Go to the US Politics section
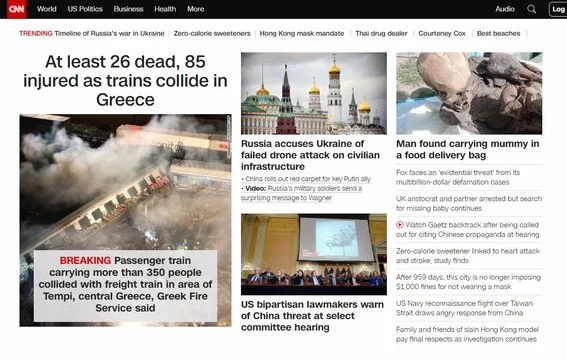Screen dimensions: 567x360 point(85,9)
